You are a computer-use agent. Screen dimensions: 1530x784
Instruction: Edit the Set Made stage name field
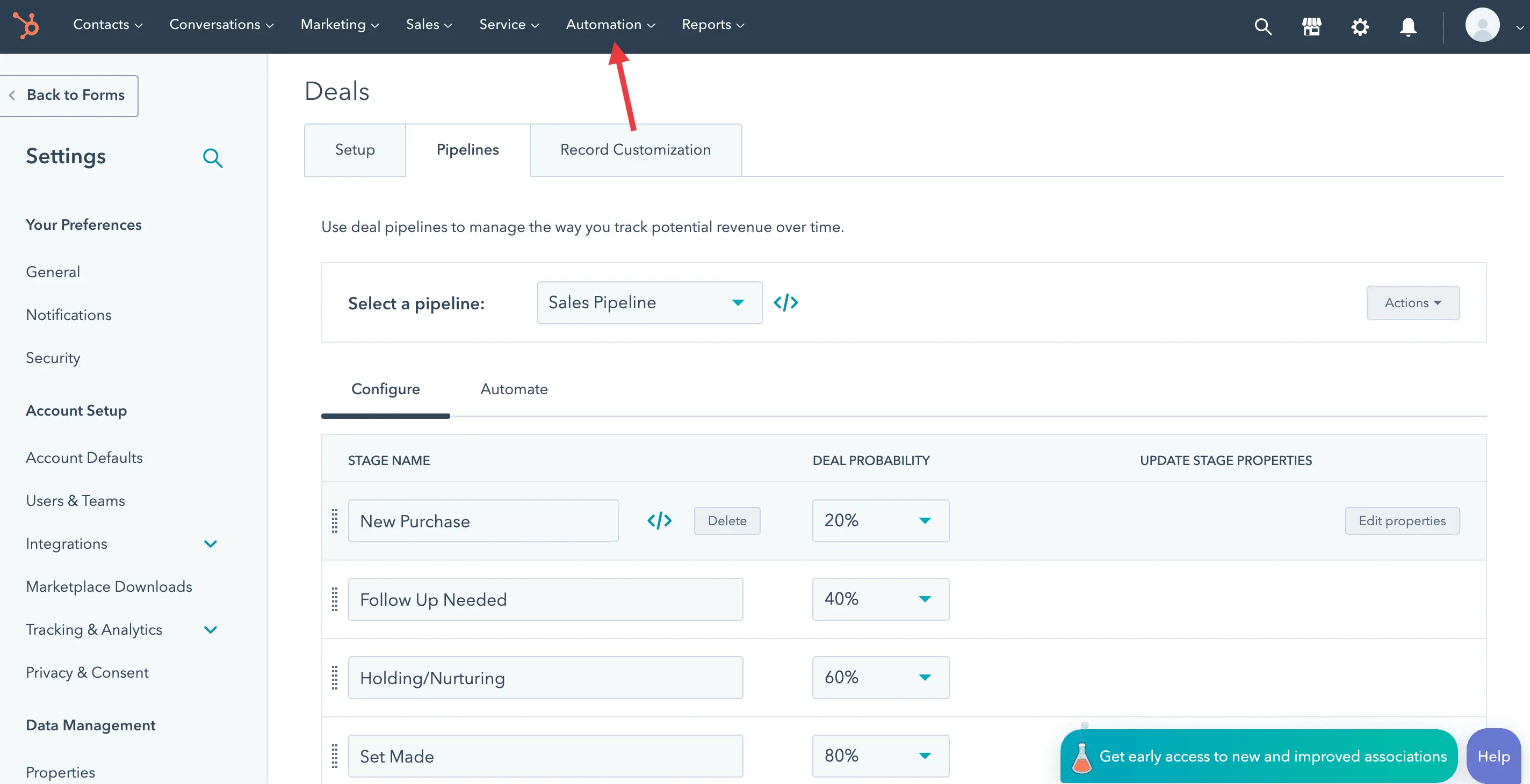(x=545, y=756)
